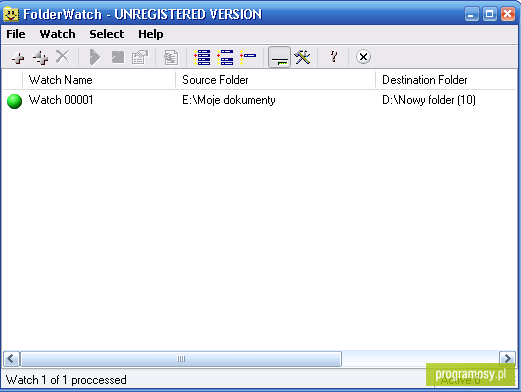Sort by the Destination Folder column header
The width and height of the screenshot is (521, 392).
coord(446,80)
